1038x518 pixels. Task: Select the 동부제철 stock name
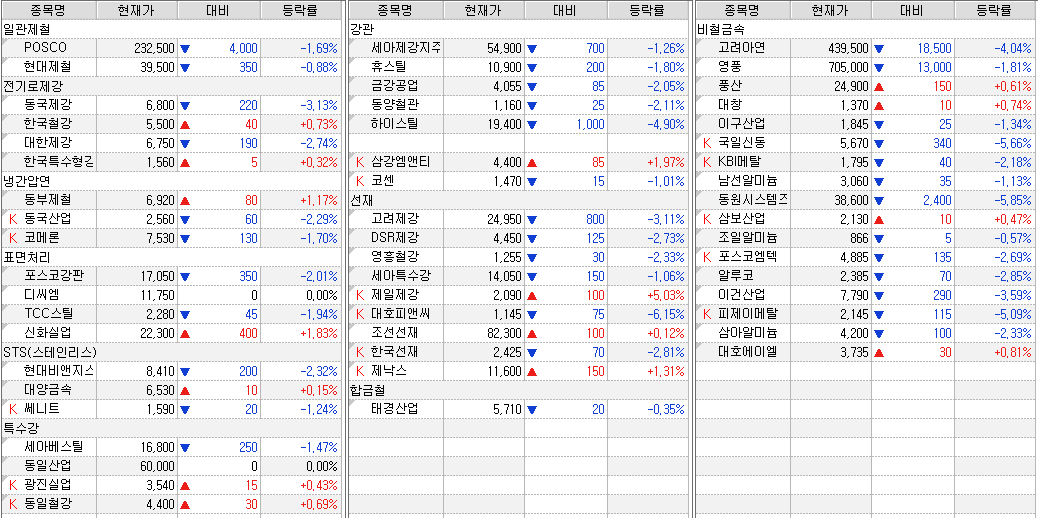(x=48, y=200)
